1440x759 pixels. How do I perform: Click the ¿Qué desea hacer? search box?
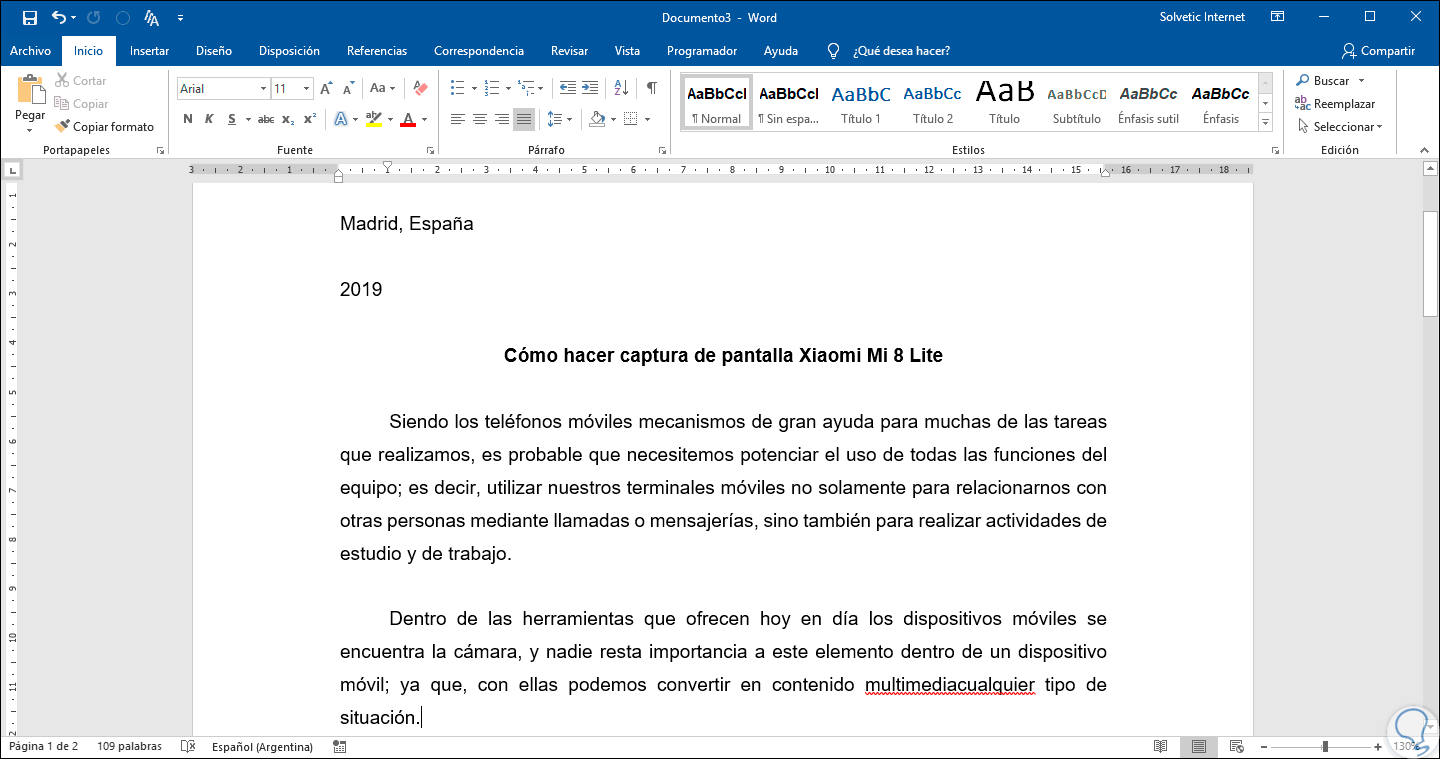(901, 51)
